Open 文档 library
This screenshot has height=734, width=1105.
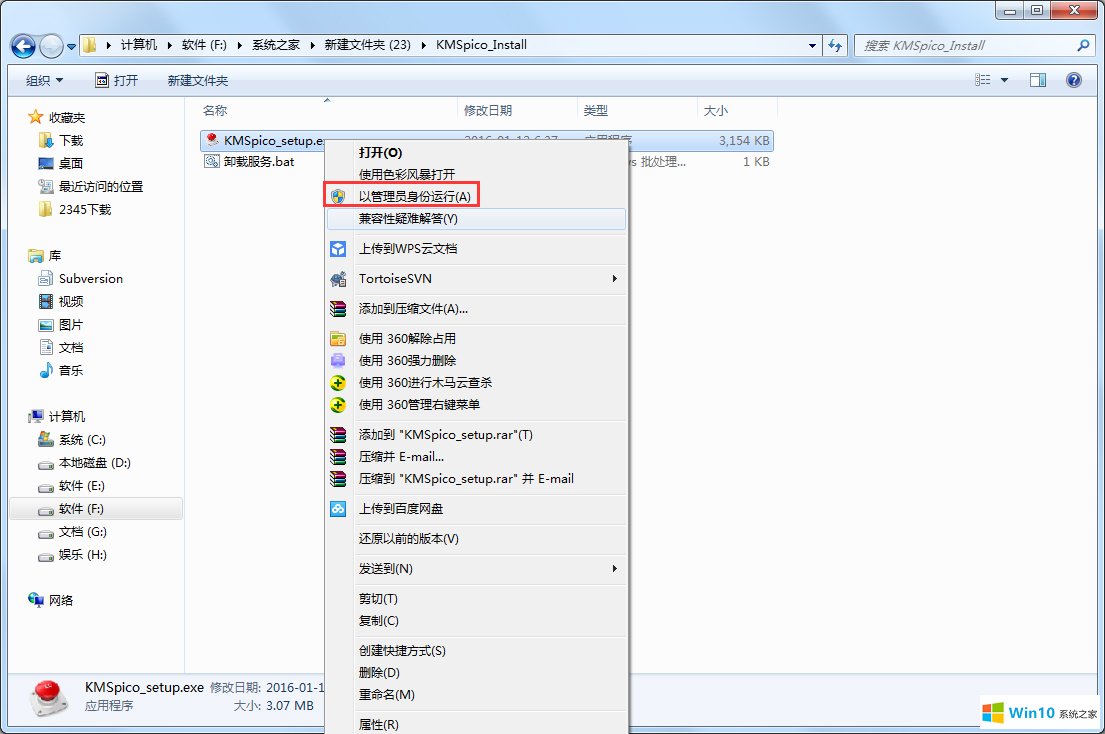(x=61, y=347)
